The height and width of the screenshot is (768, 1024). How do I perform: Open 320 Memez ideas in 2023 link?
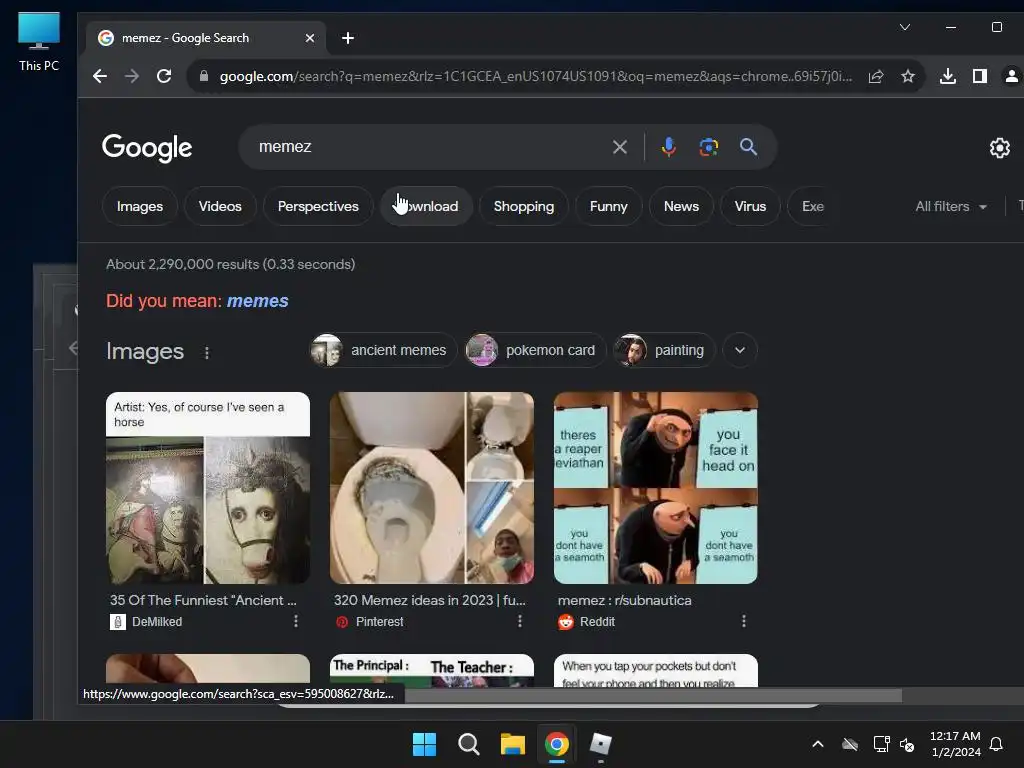(429, 600)
